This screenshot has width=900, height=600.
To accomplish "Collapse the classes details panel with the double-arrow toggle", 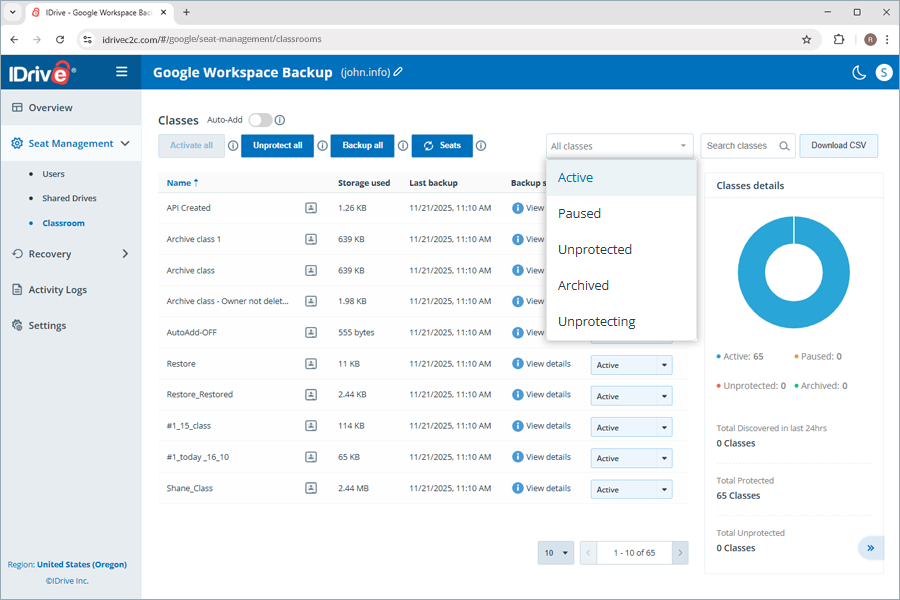I will (871, 548).
